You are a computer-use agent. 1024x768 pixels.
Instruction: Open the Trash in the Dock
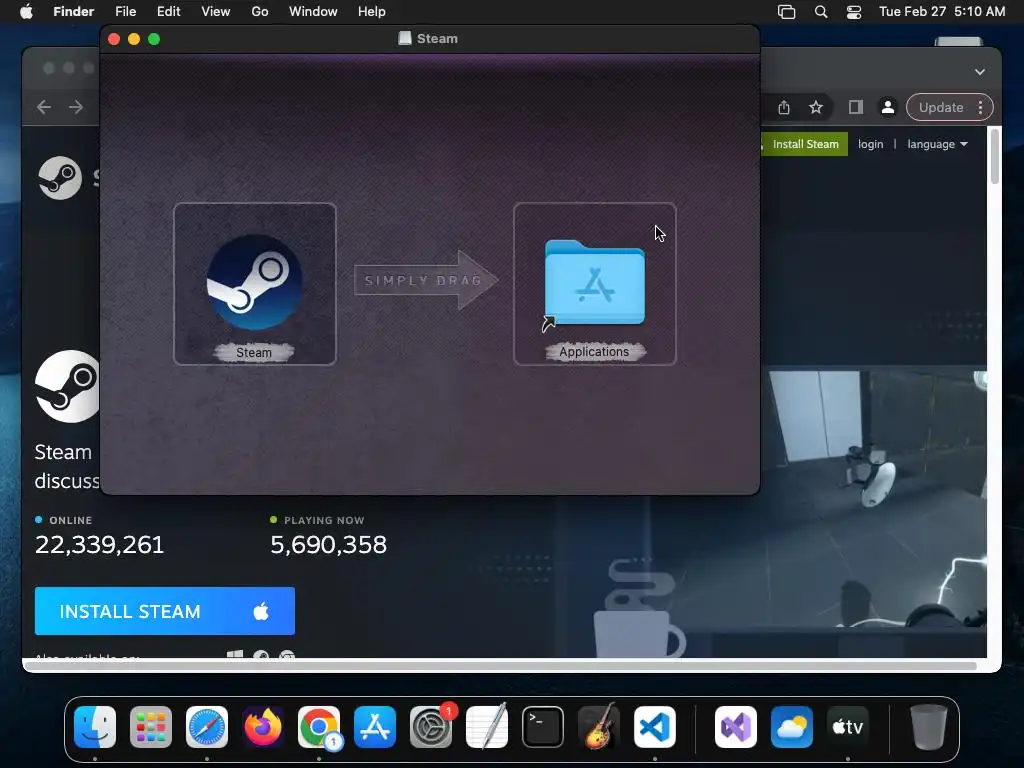[x=929, y=726]
